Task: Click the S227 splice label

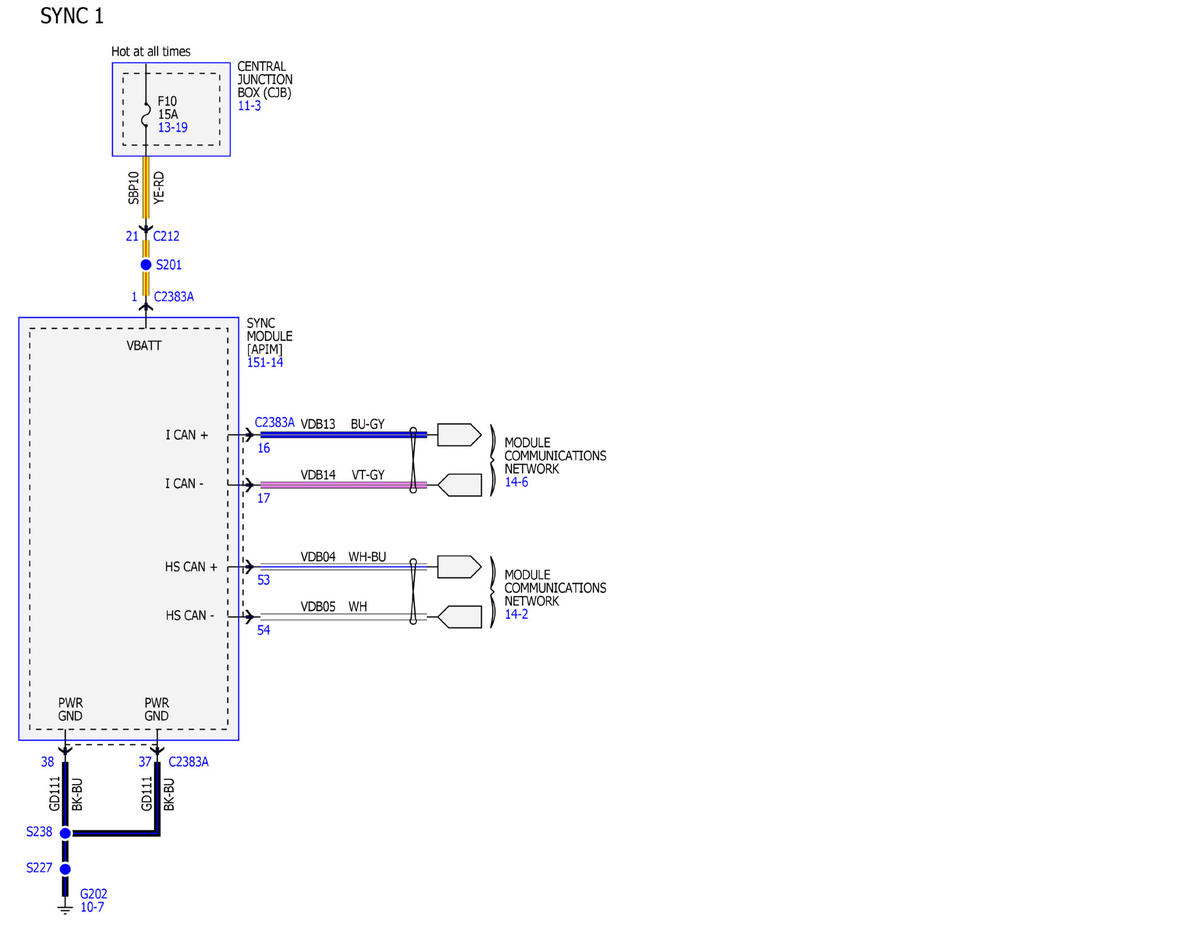Action: pos(39,868)
